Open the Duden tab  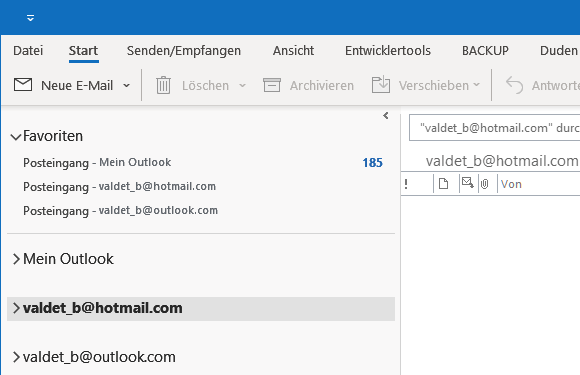tap(559, 51)
